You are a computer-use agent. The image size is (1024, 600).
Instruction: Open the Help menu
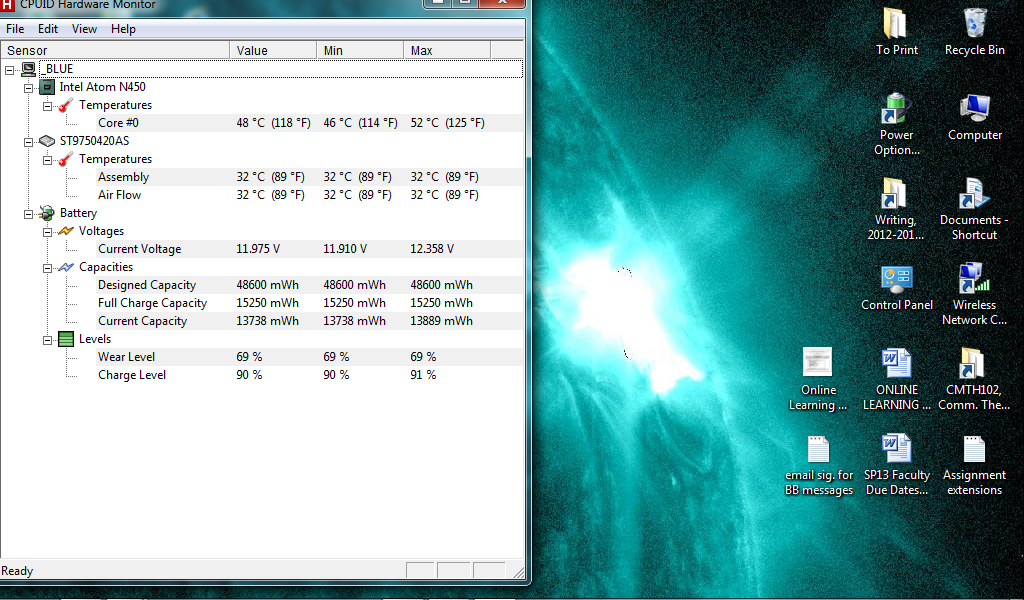click(123, 29)
